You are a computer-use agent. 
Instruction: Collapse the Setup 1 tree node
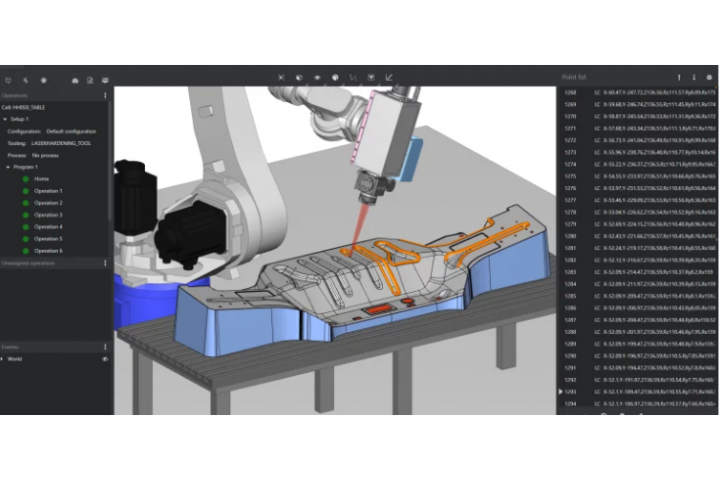pos(4,119)
